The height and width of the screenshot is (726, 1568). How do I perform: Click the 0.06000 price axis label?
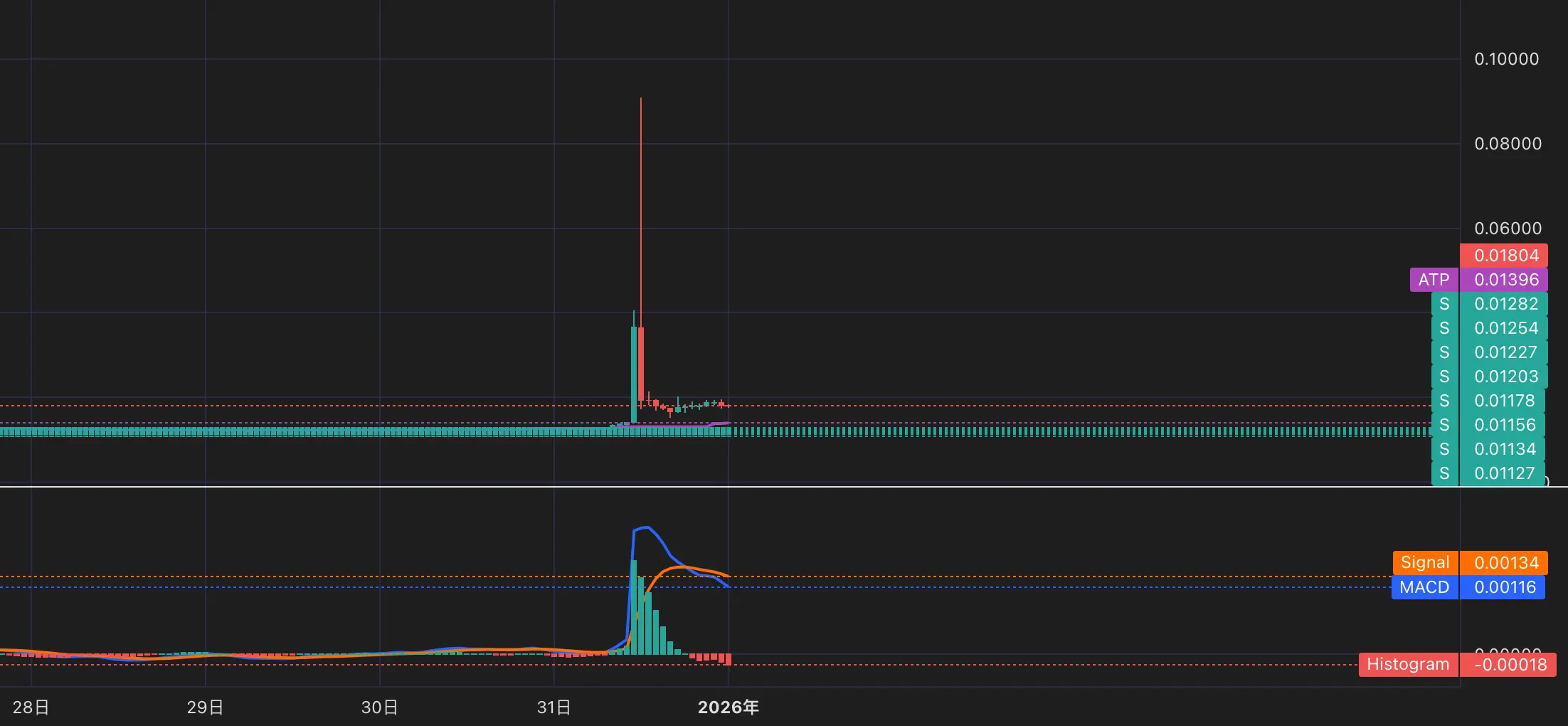(x=1508, y=228)
